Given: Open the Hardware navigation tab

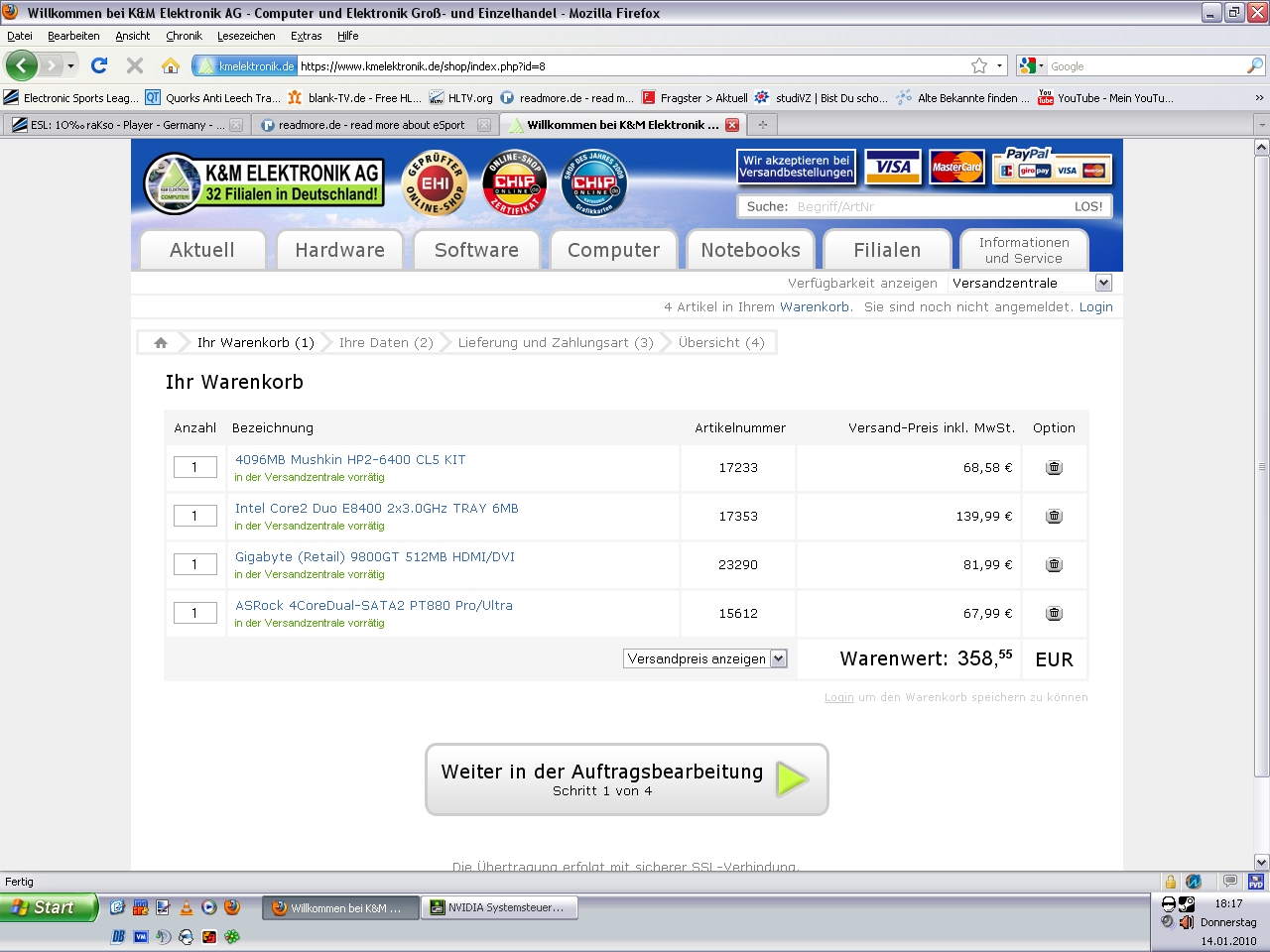Looking at the screenshot, I should (x=339, y=250).
